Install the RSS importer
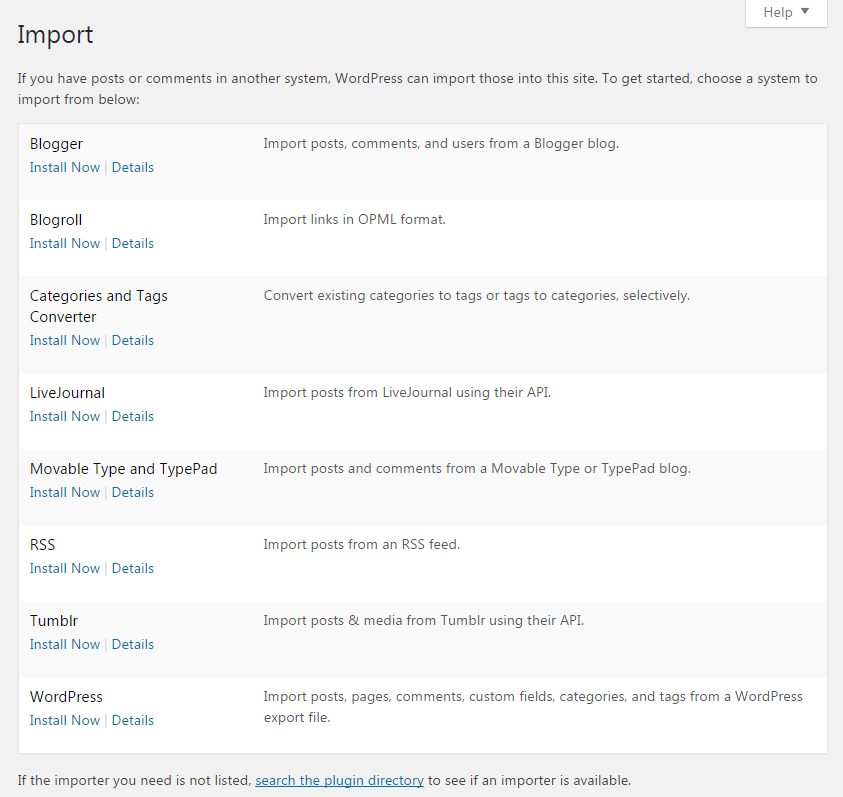The height and width of the screenshot is (797, 843). [64, 568]
